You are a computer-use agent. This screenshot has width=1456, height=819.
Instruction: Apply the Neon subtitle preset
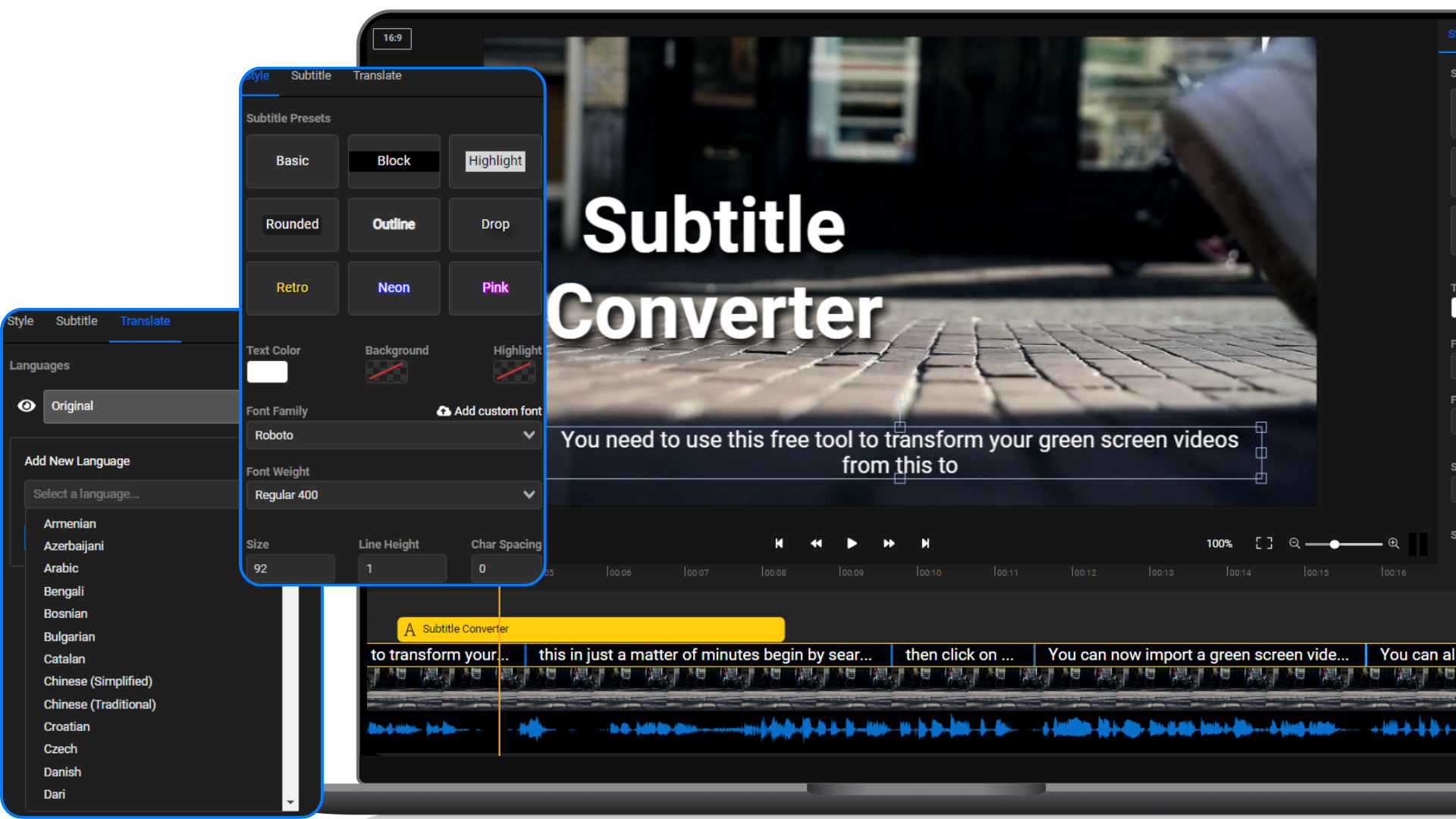click(x=394, y=287)
